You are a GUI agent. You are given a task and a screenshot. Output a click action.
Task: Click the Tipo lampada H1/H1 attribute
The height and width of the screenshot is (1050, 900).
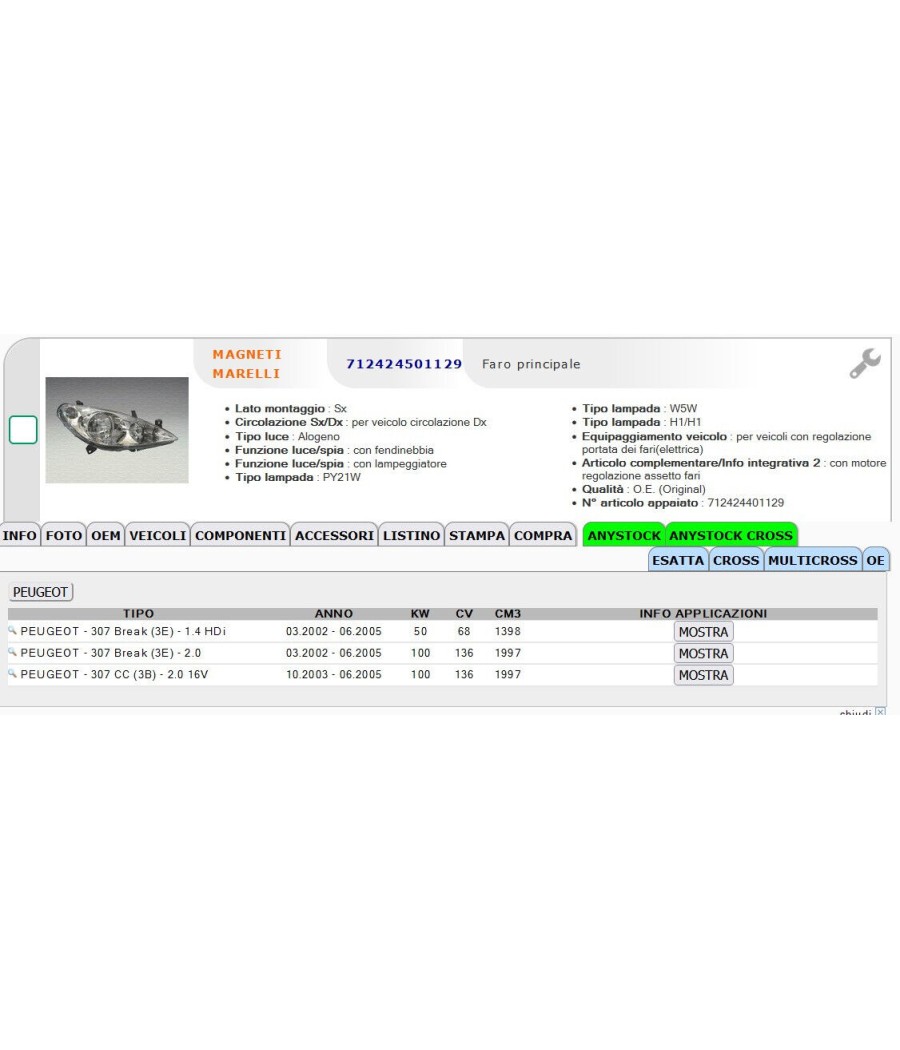coord(641,422)
